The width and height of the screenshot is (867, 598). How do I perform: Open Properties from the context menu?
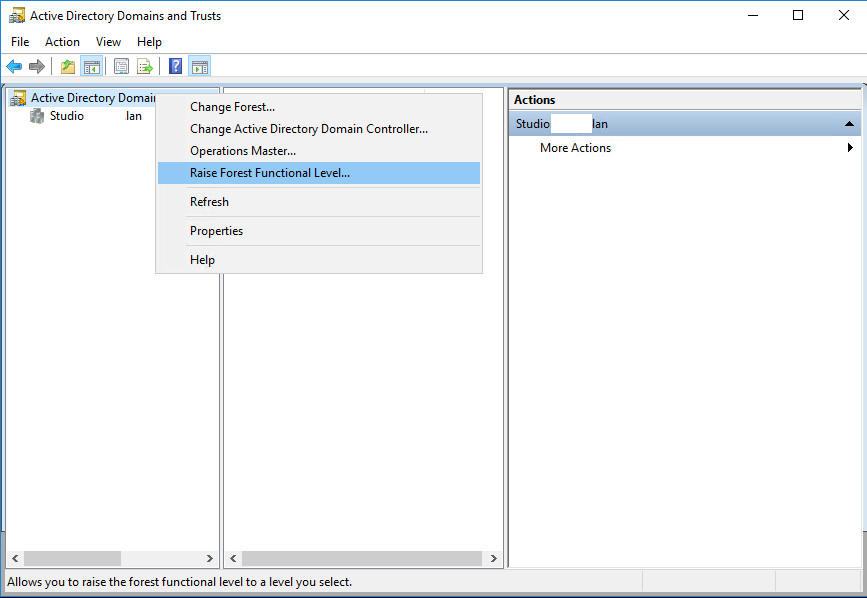coord(319,231)
